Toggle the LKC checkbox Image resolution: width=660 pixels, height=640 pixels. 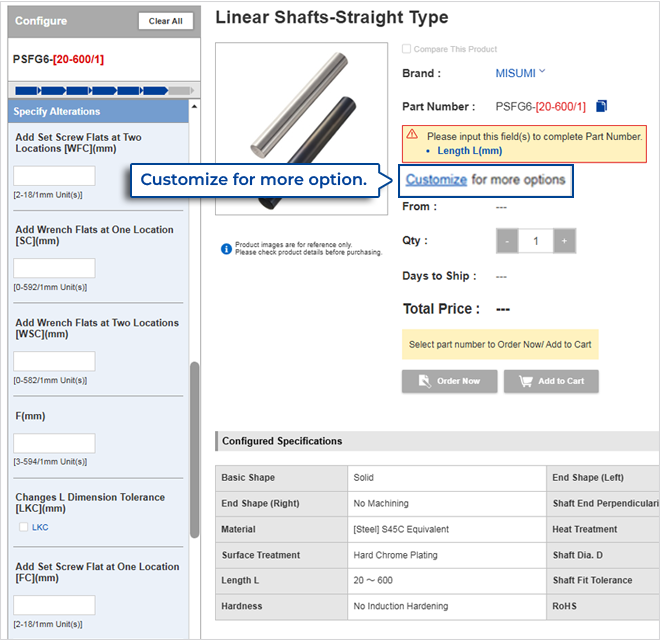tap(24, 527)
